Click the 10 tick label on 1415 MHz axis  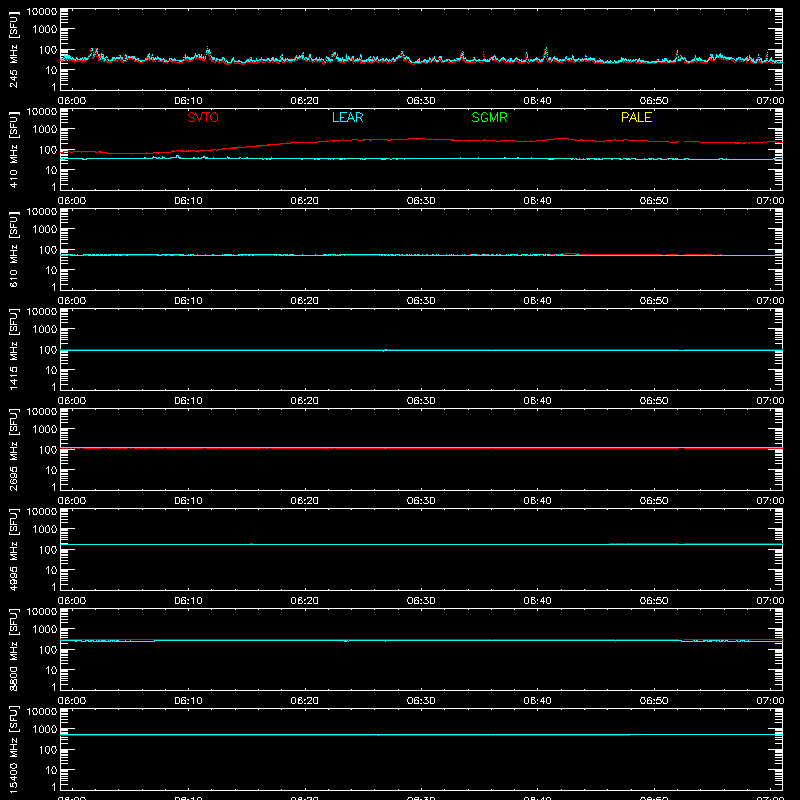tap(51, 370)
